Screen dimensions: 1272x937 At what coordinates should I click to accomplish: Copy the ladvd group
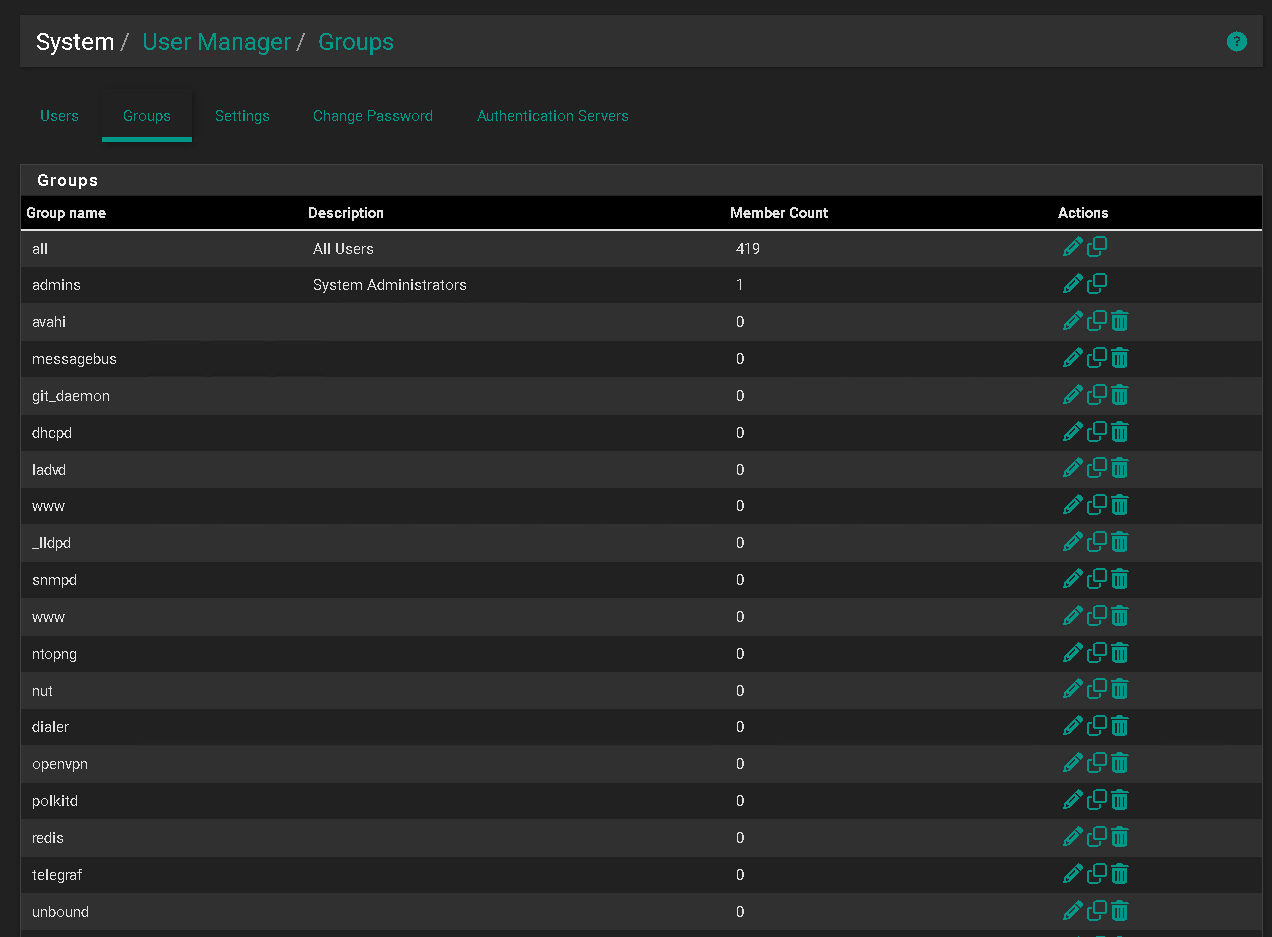tap(1097, 468)
